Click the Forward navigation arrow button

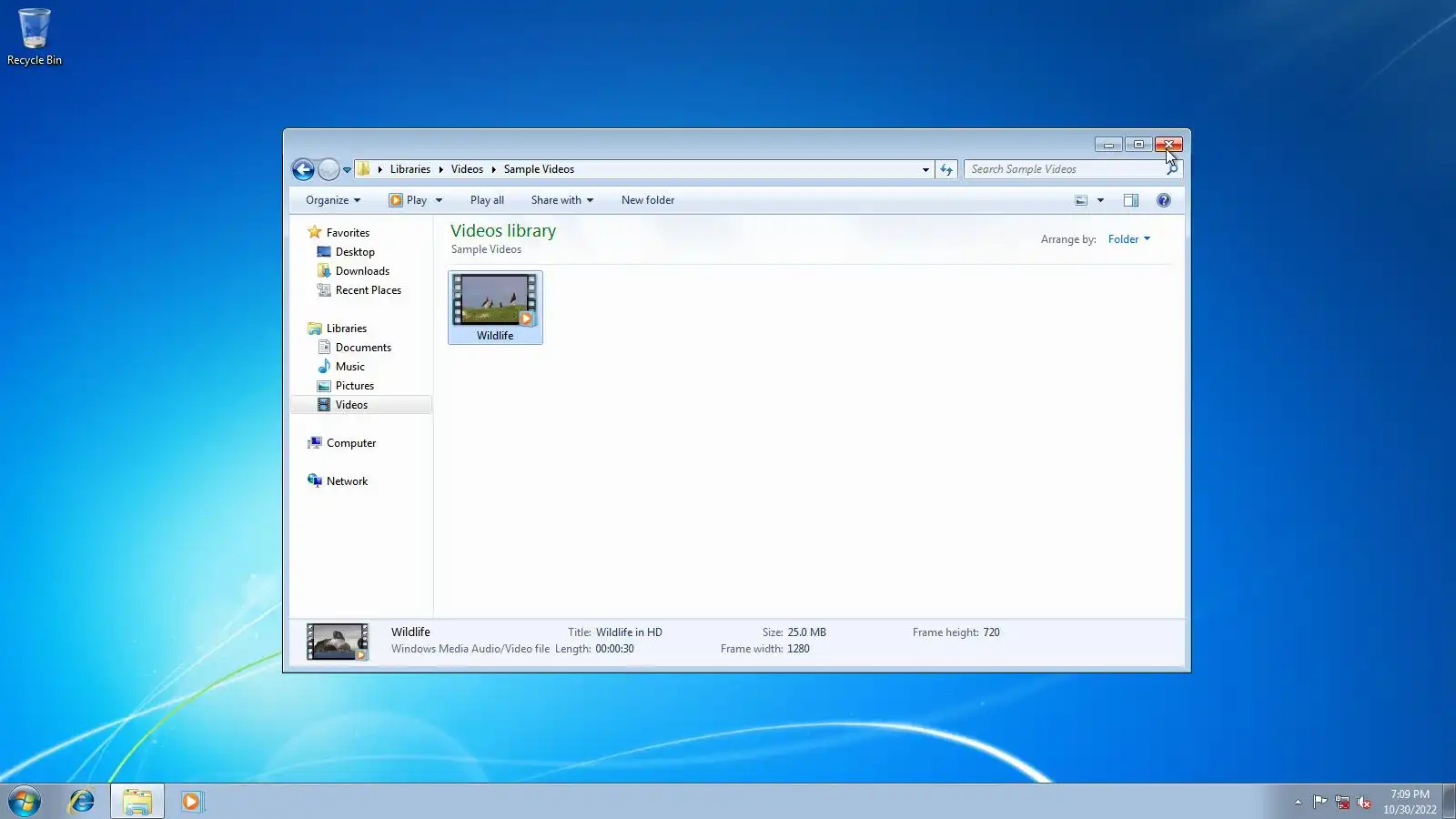329,169
